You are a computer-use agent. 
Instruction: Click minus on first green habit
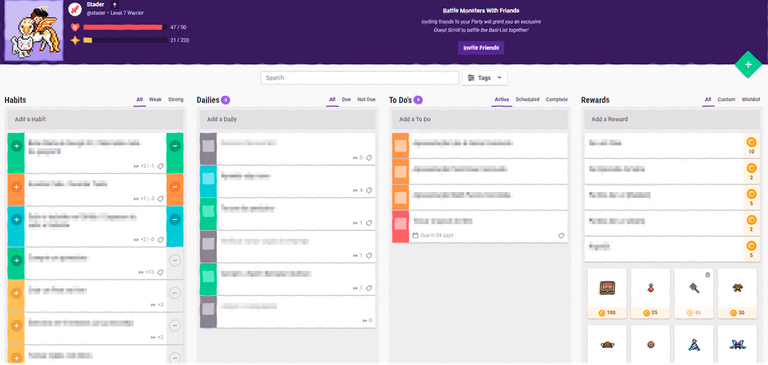(175, 146)
